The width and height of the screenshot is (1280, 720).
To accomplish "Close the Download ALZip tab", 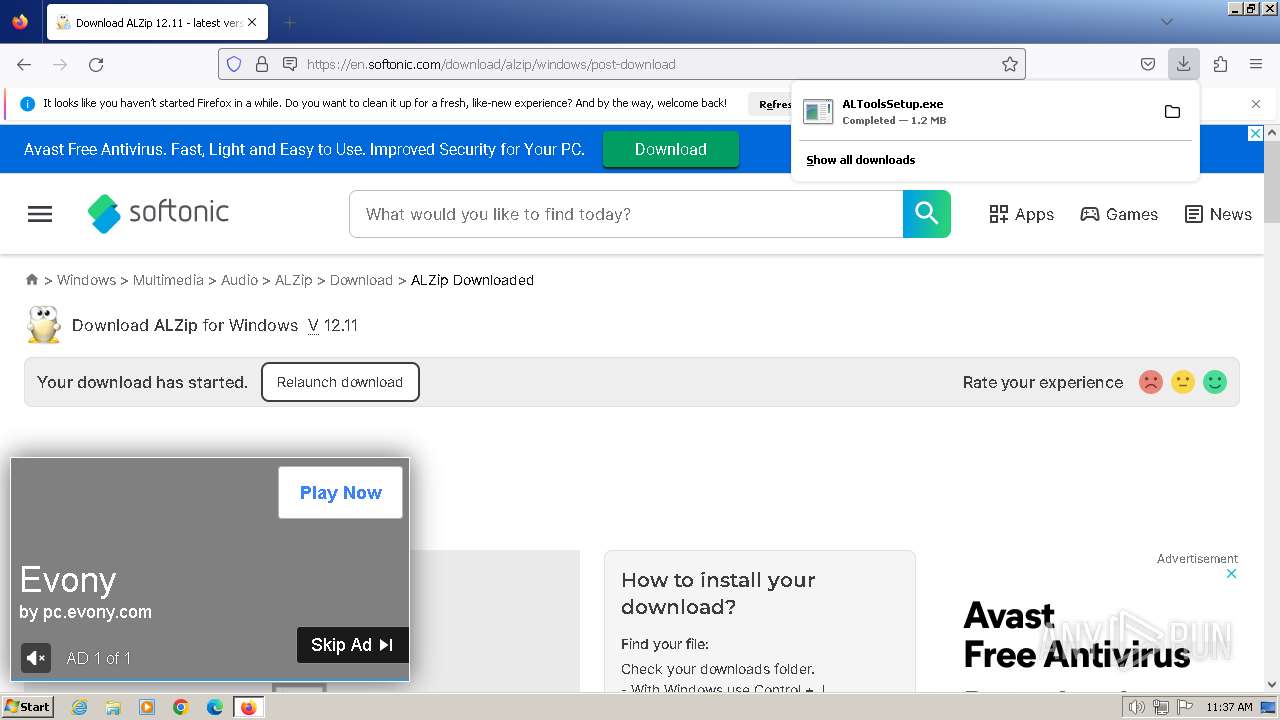I will (x=251, y=22).
